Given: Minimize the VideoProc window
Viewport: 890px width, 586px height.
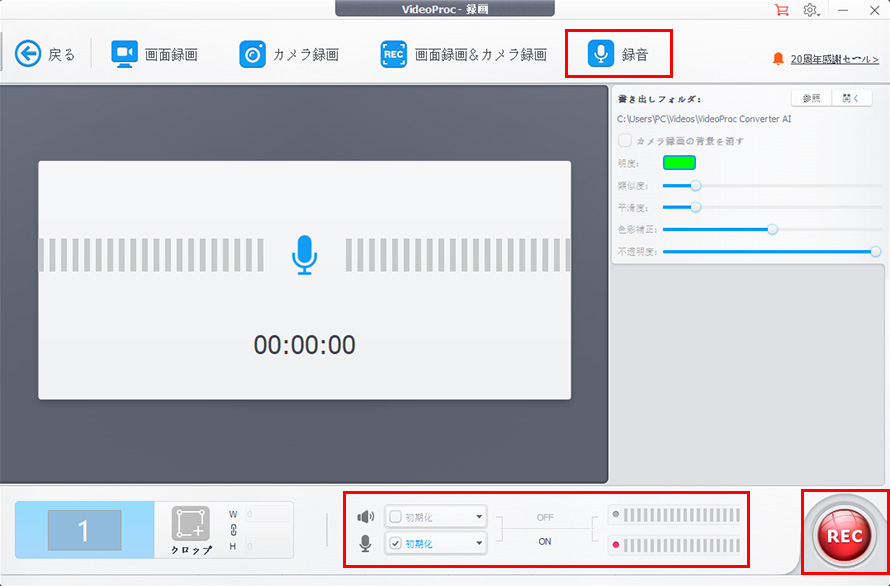Looking at the screenshot, I should pyautogui.click(x=843, y=10).
